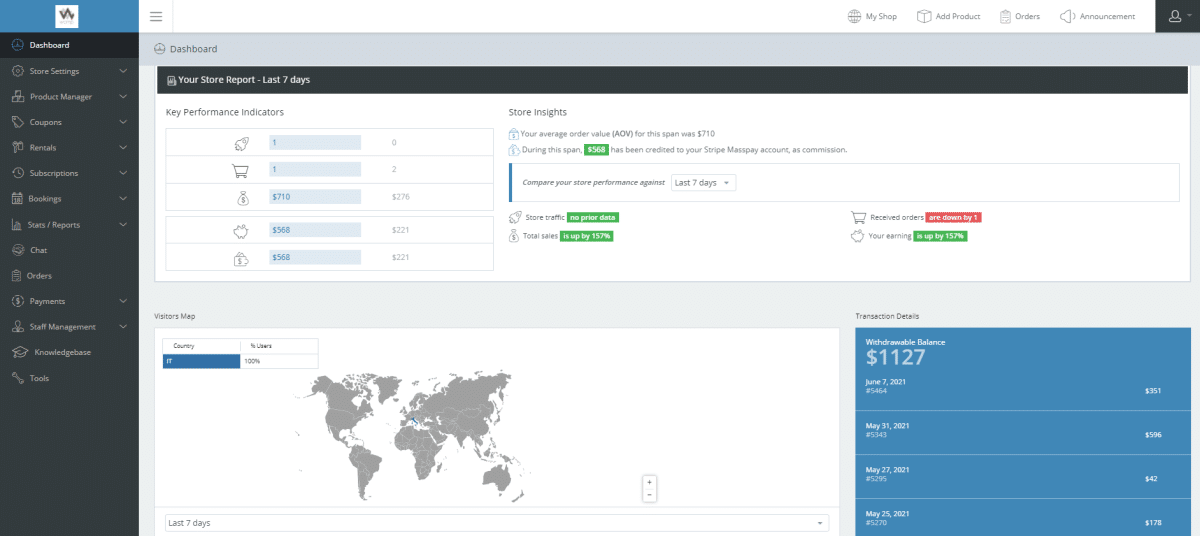Click the June 7, 2021 transaction entry
Image resolution: width=1200 pixels, height=536 pixels.
[1012, 386]
